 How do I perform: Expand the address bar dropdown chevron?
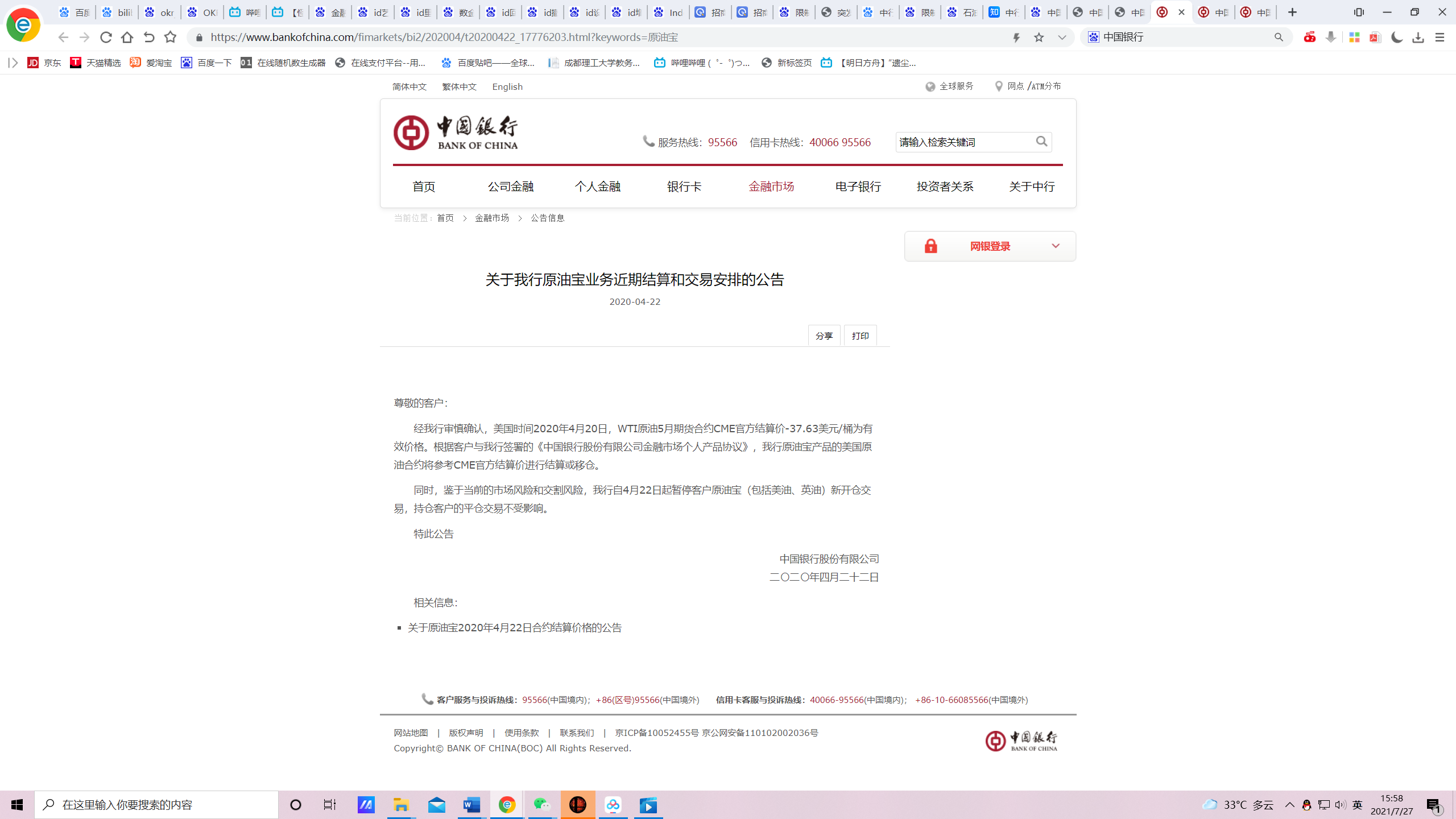(1062, 38)
